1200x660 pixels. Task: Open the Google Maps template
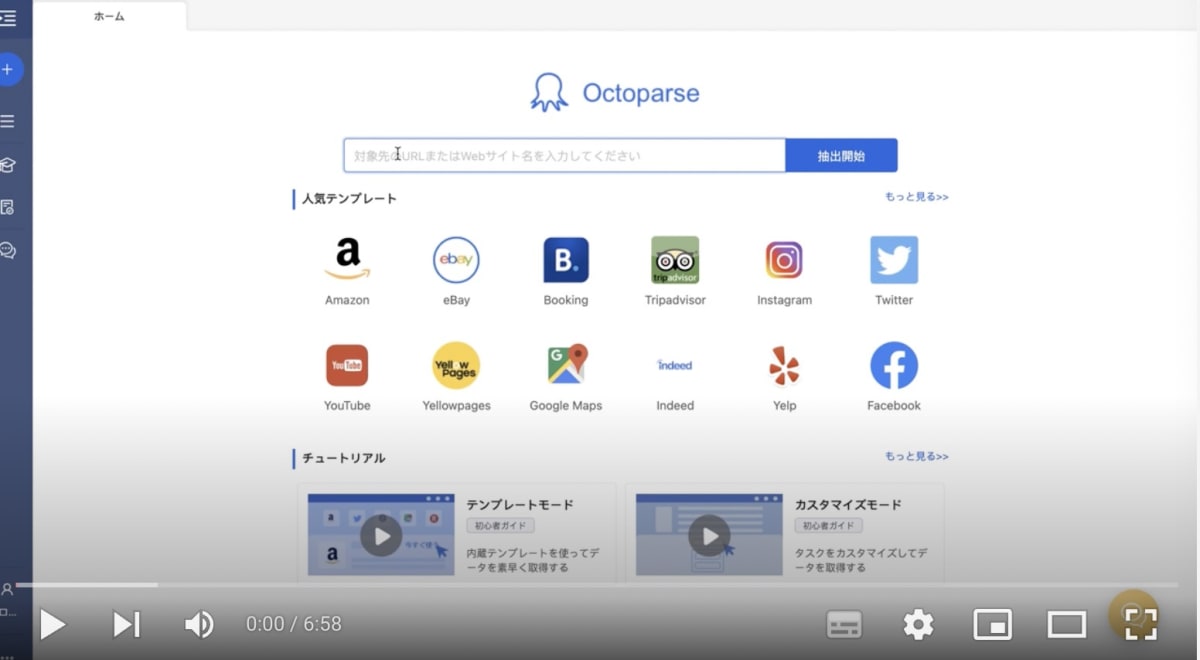[x=566, y=365]
